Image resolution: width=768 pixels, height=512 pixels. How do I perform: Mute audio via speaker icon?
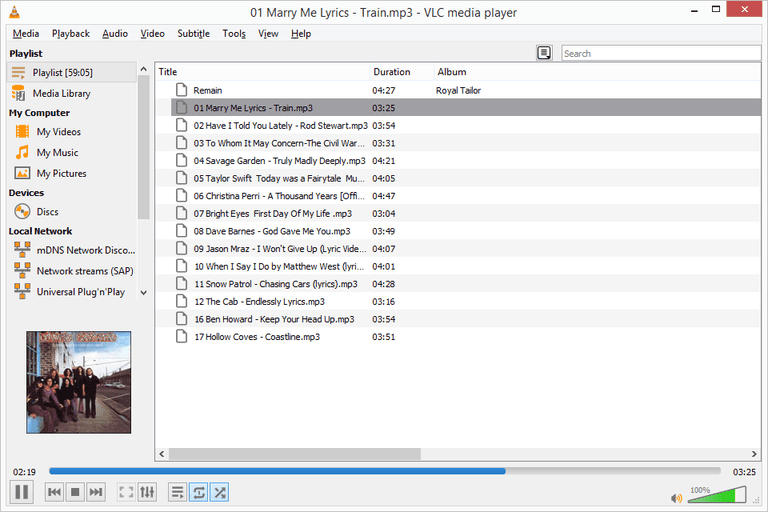tap(676, 498)
